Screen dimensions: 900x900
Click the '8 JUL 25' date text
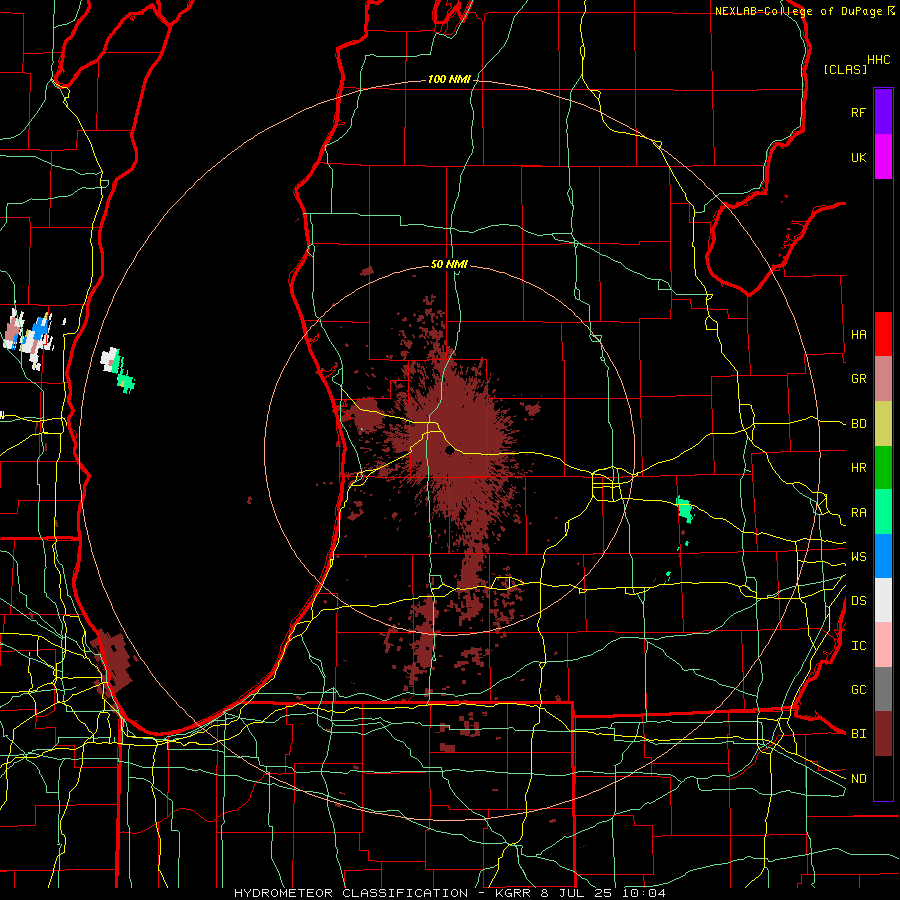coord(578,893)
